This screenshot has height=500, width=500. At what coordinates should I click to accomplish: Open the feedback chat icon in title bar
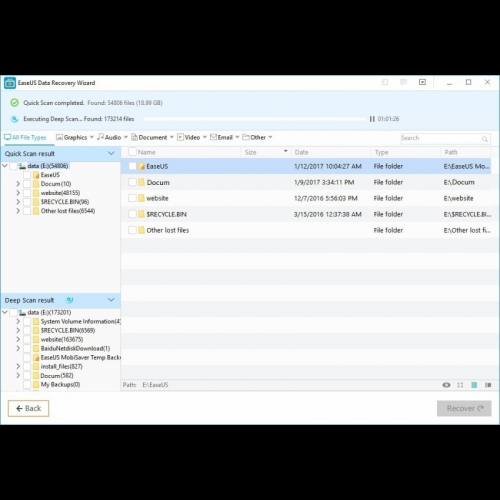403,82
